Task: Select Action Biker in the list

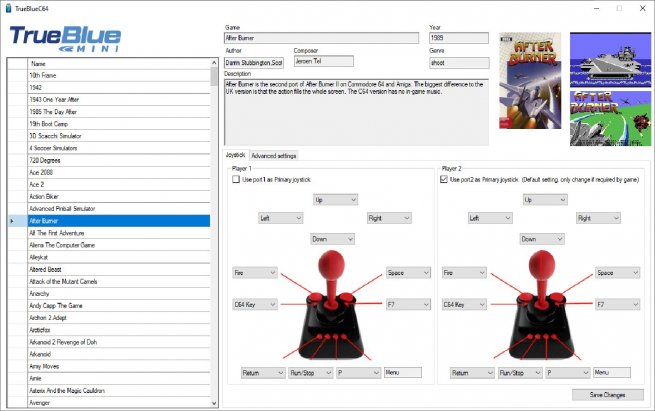Action: pyautogui.click(x=119, y=197)
